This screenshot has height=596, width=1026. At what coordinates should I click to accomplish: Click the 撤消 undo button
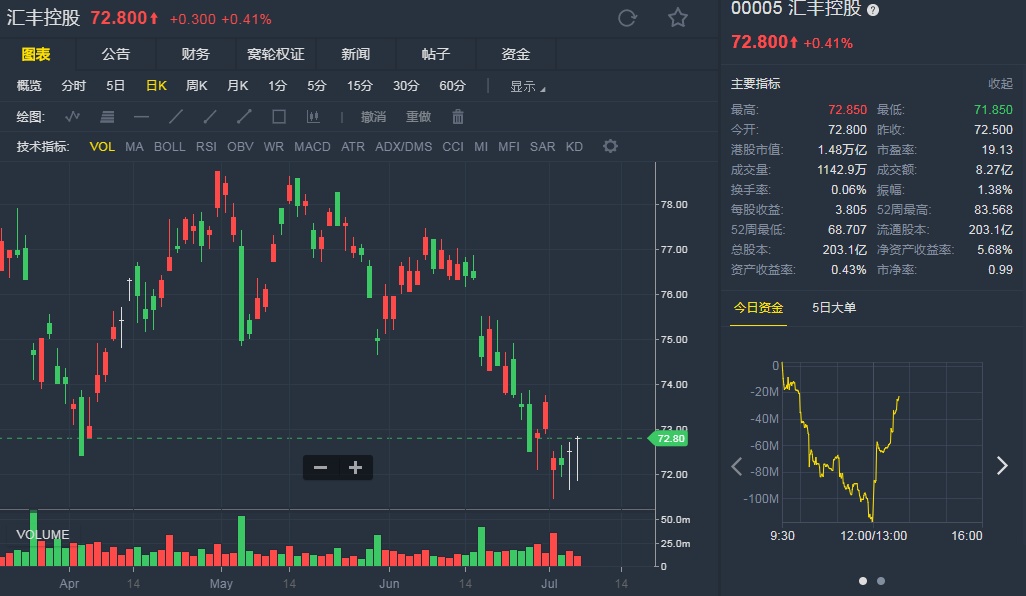(373, 117)
